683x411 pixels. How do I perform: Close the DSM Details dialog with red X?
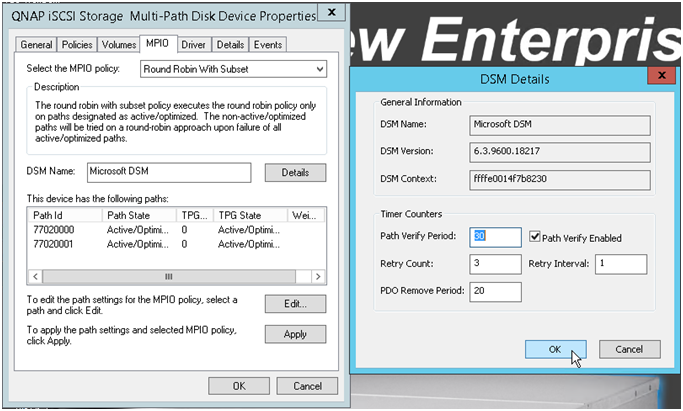coord(661,75)
